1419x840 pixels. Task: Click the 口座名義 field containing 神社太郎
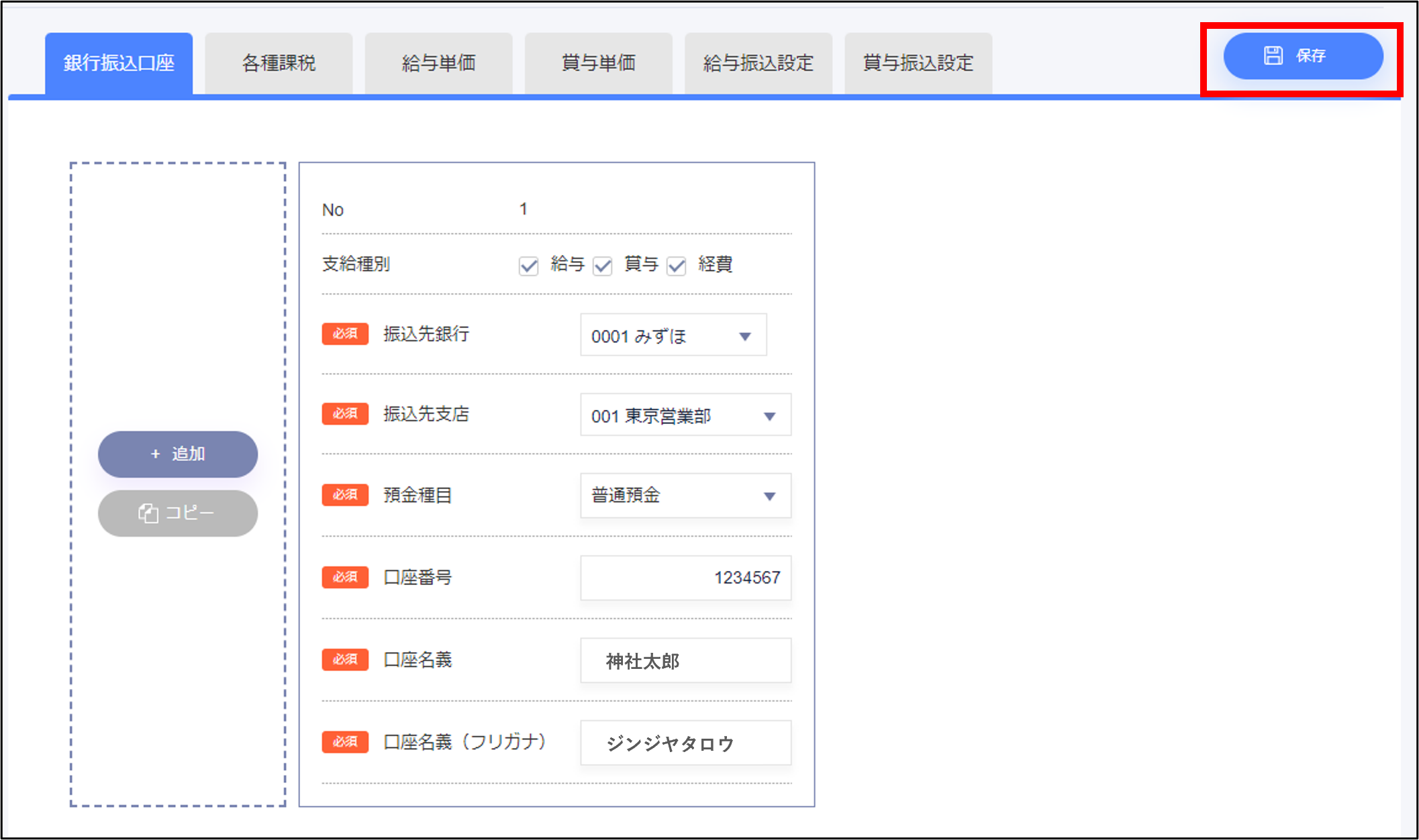(685, 661)
